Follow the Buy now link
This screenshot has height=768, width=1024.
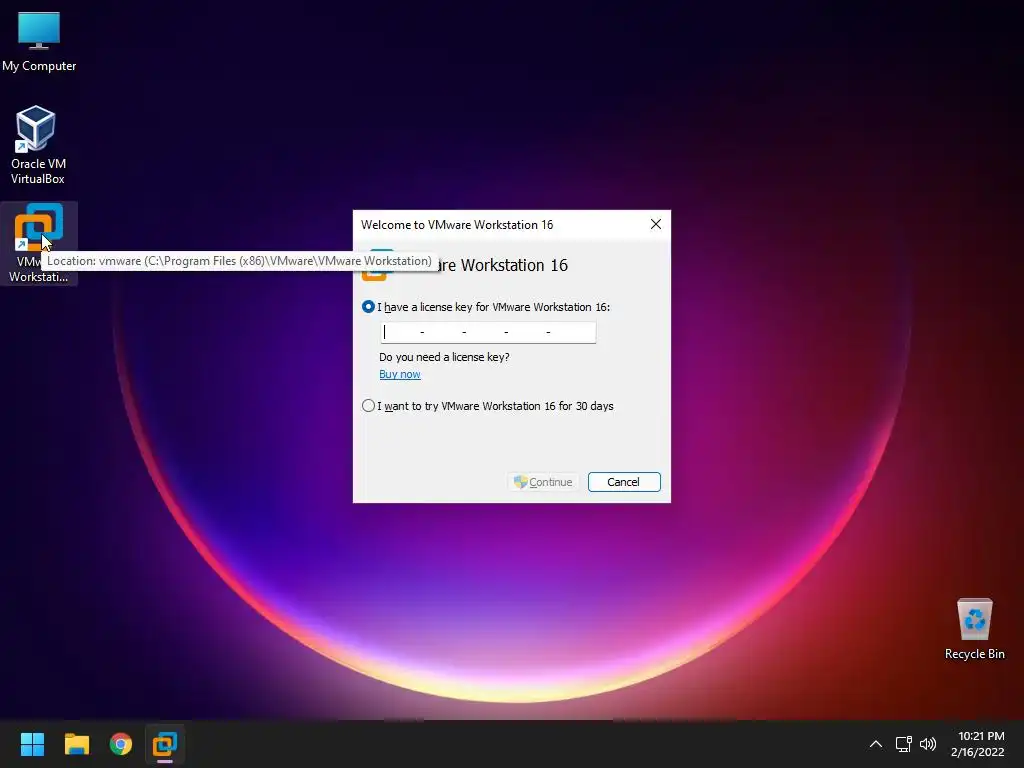tap(400, 374)
